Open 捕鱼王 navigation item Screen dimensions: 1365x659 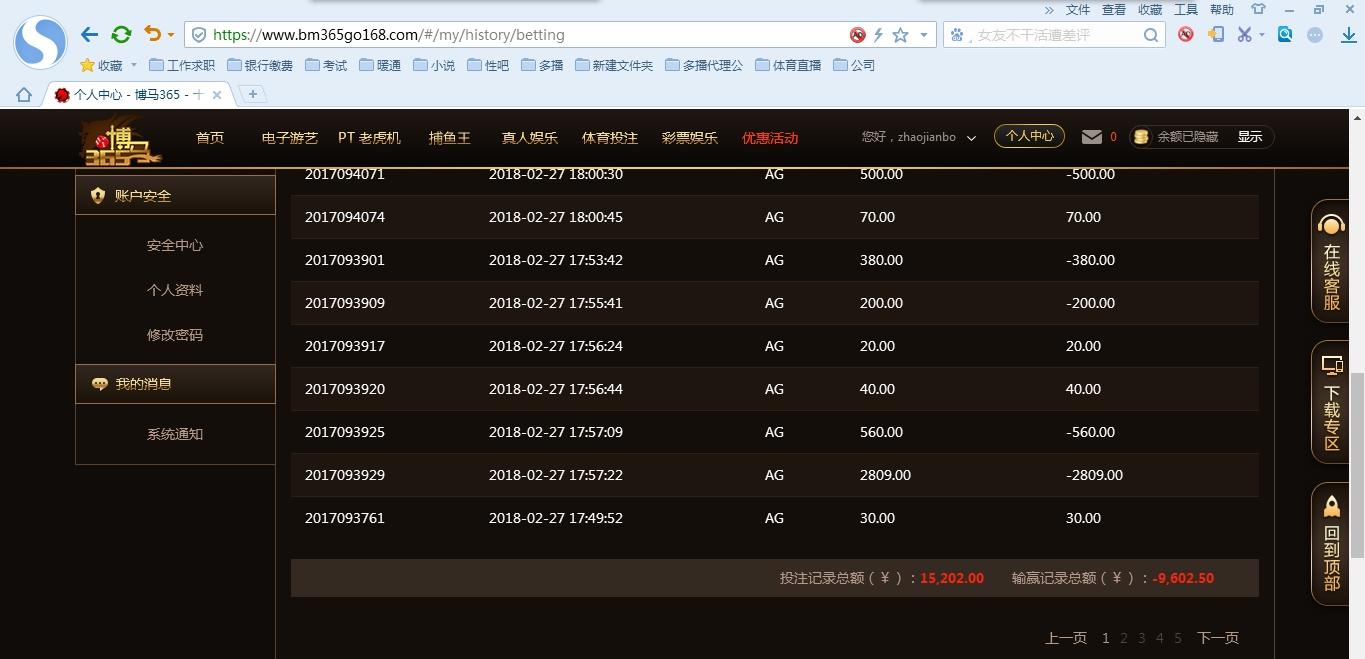(450, 138)
